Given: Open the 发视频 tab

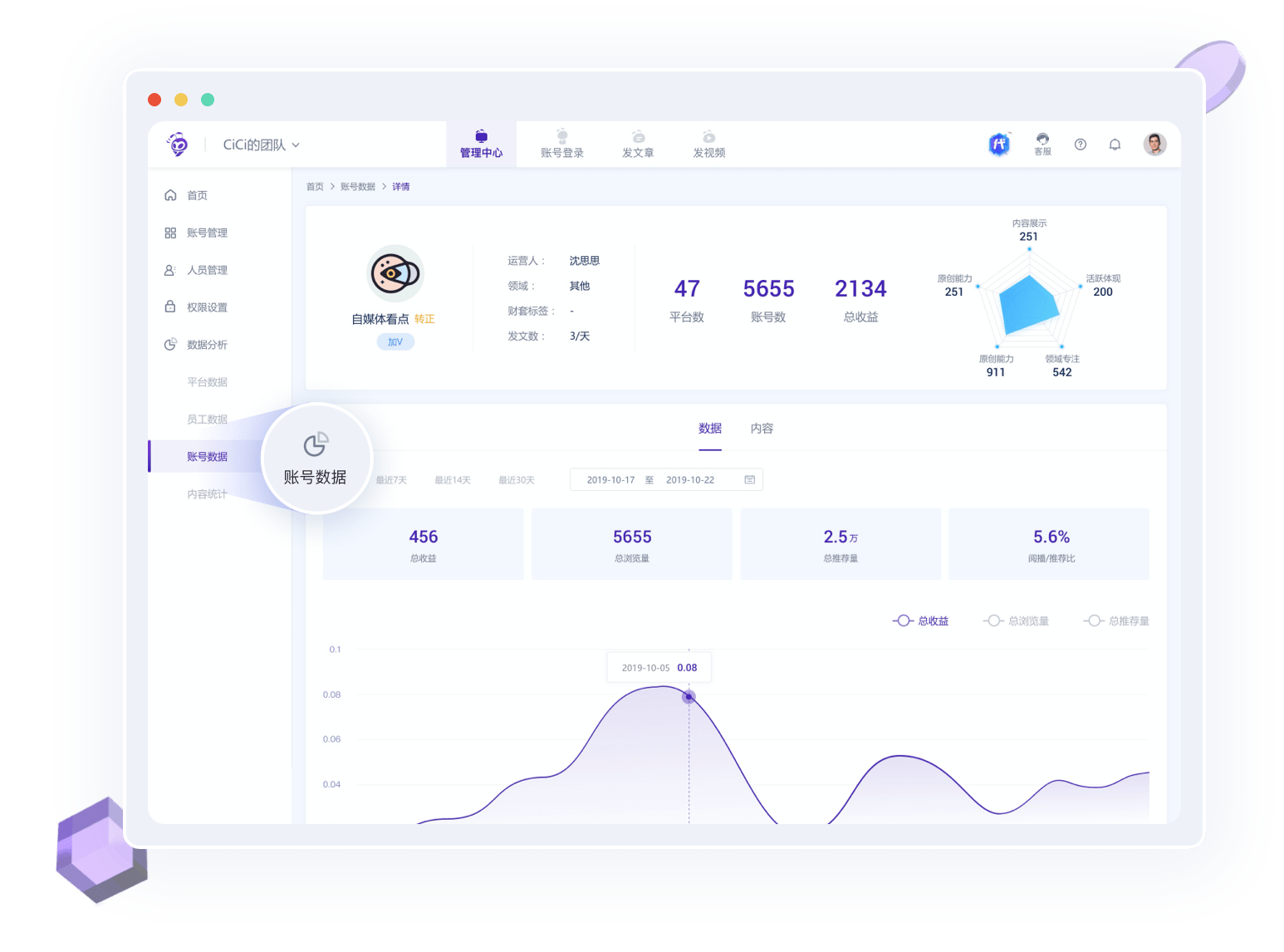Looking at the screenshot, I should click(x=709, y=144).
